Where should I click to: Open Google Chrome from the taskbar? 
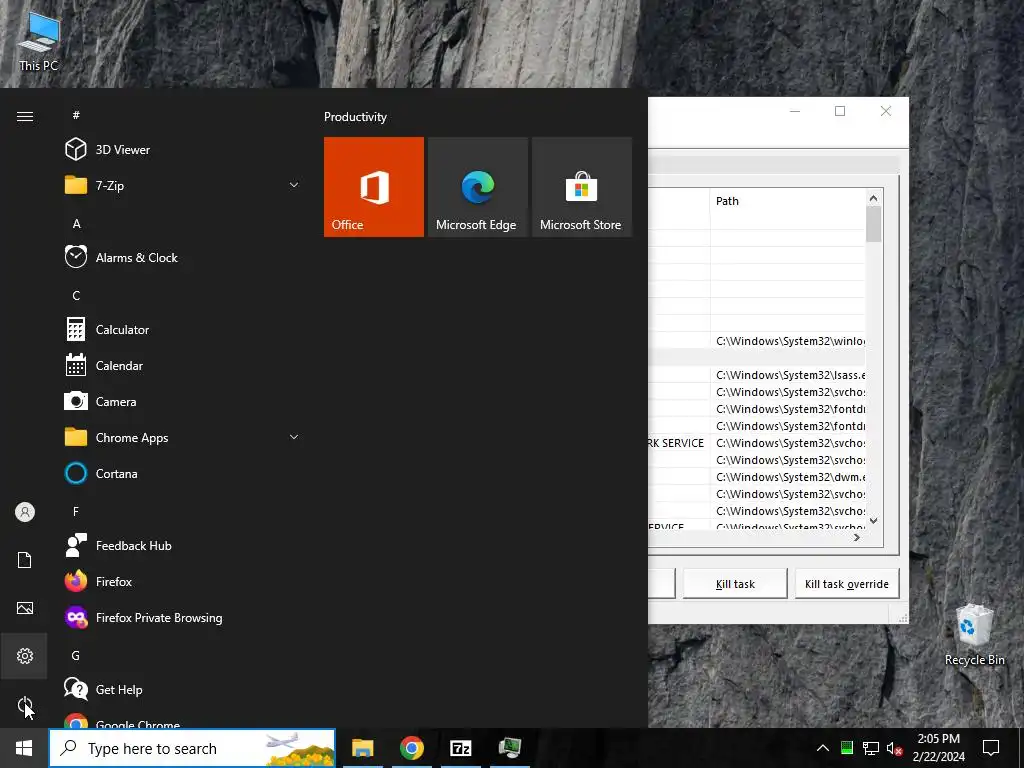(411, 748)
